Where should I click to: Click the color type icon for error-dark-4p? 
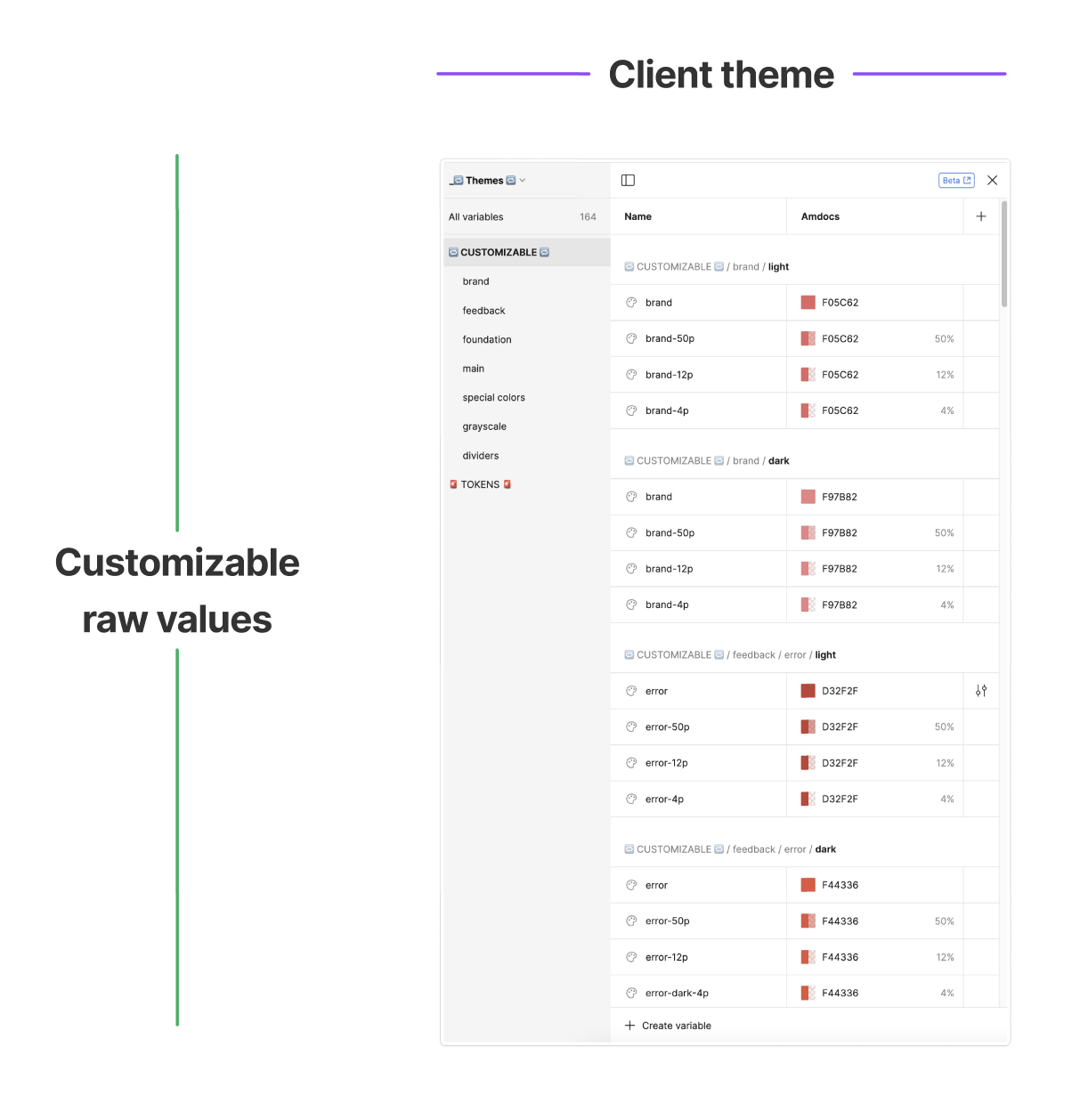(631, 994)
